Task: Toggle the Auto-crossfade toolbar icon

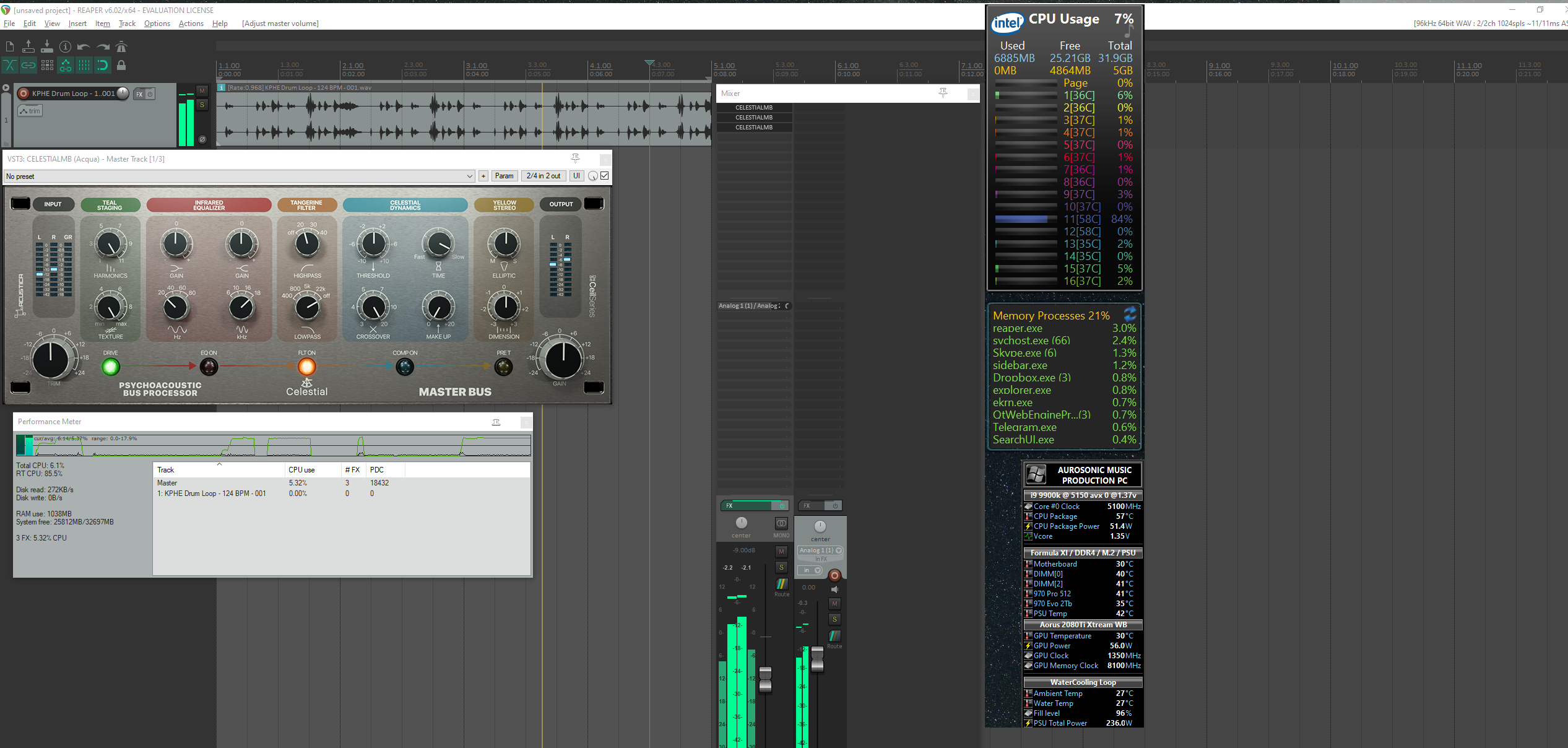Action: (9, 65)
